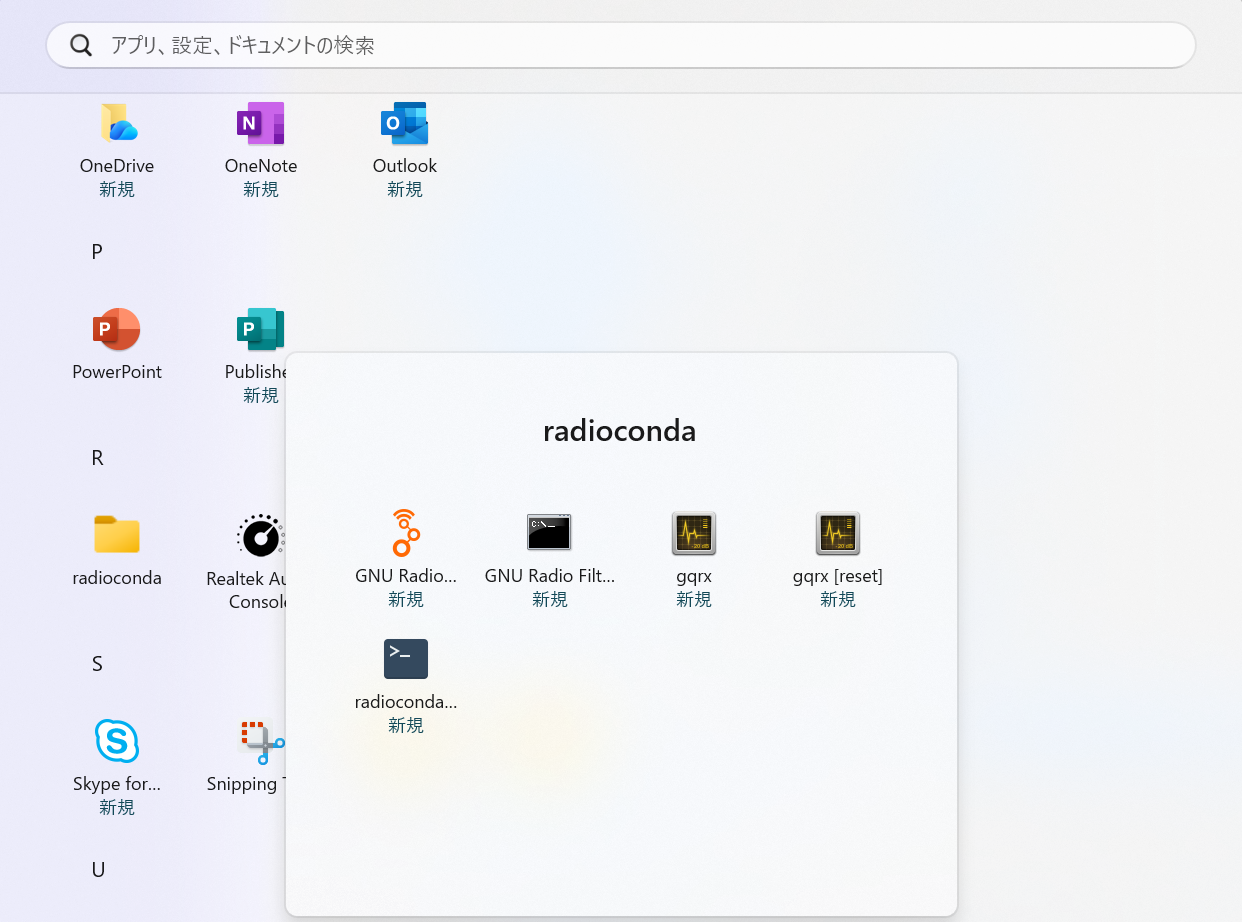This screenshot has height=922, width=1242.
Task: Launch GNU Radio Filter design terminal icon
Action: coord(549,533)
